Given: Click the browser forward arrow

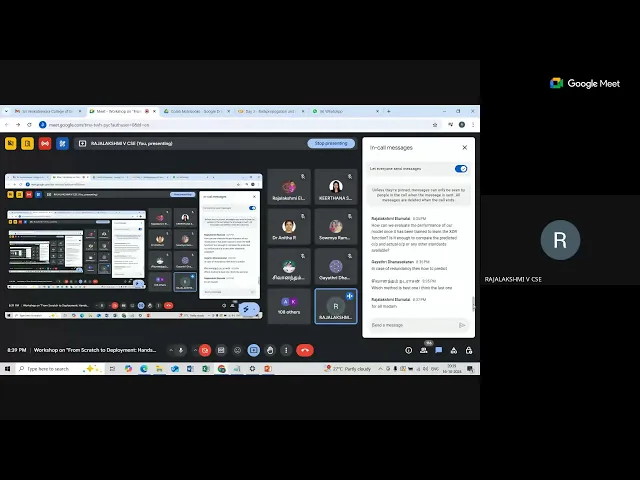Looking at the screenshot, I should [x=18, y=125].
